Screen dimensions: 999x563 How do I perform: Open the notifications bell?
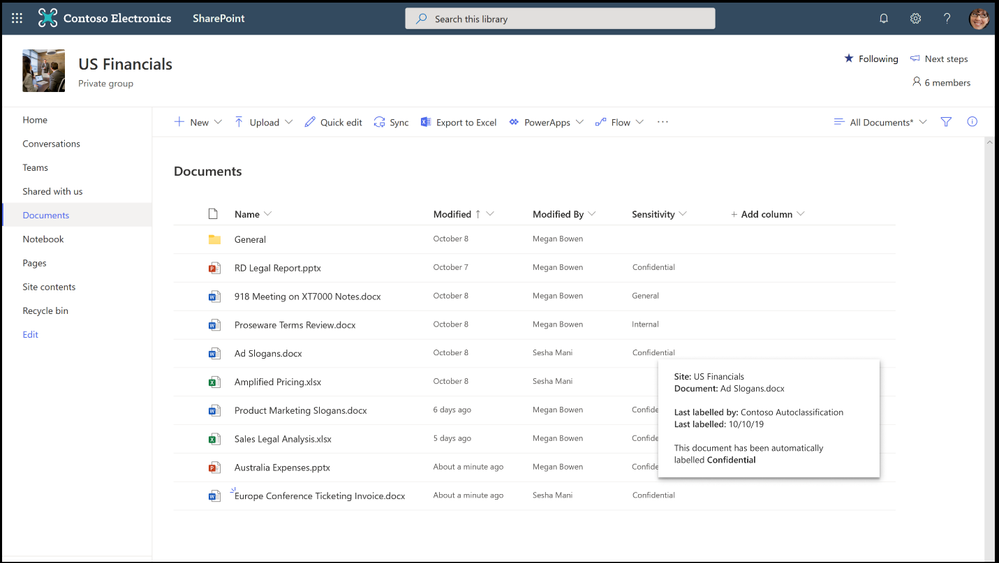884,18
